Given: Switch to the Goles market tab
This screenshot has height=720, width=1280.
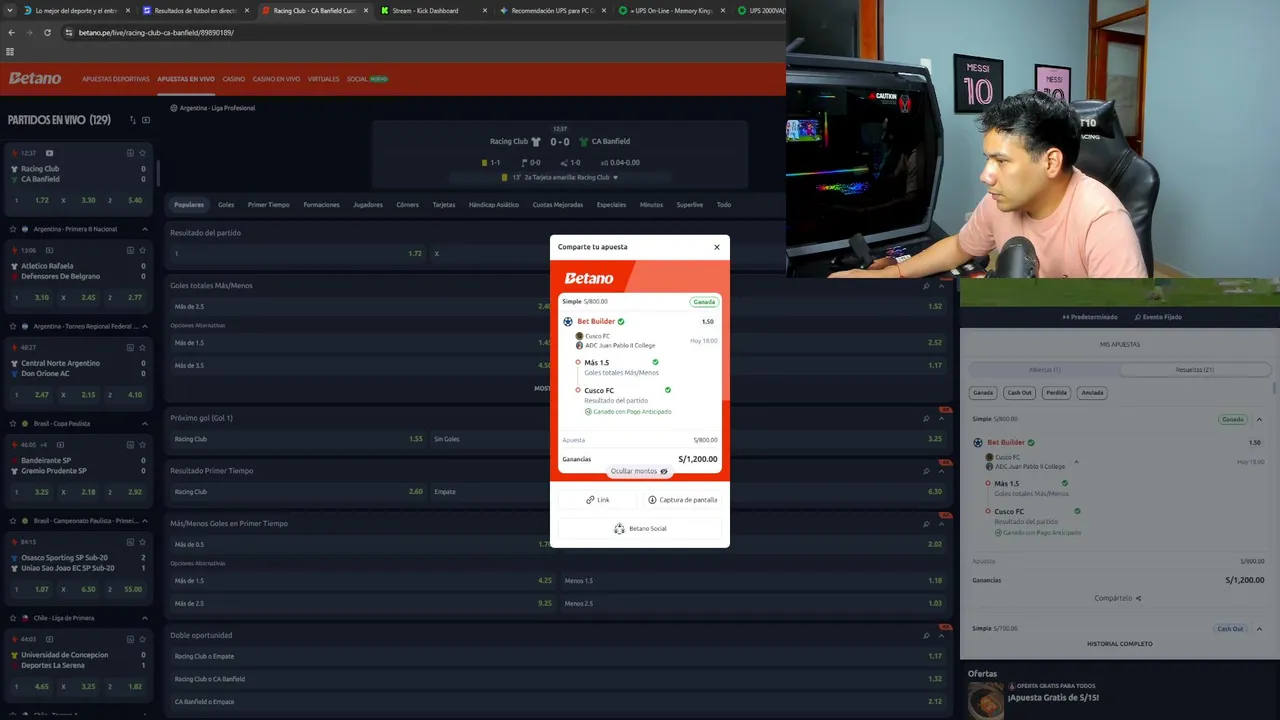Looking at the screenshot, I should (226, 205).
